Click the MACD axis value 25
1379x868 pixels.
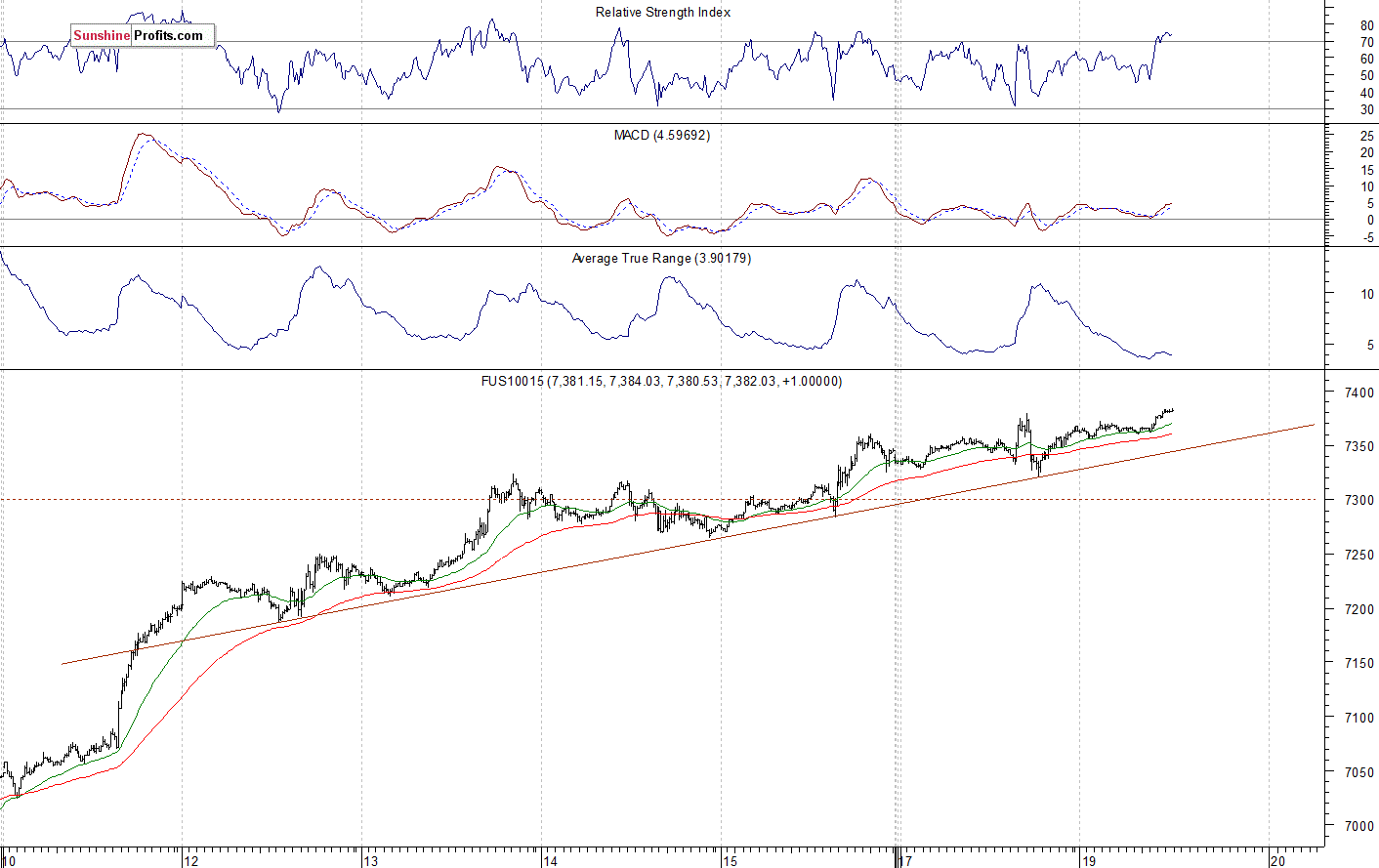[x=1367, y=137]
